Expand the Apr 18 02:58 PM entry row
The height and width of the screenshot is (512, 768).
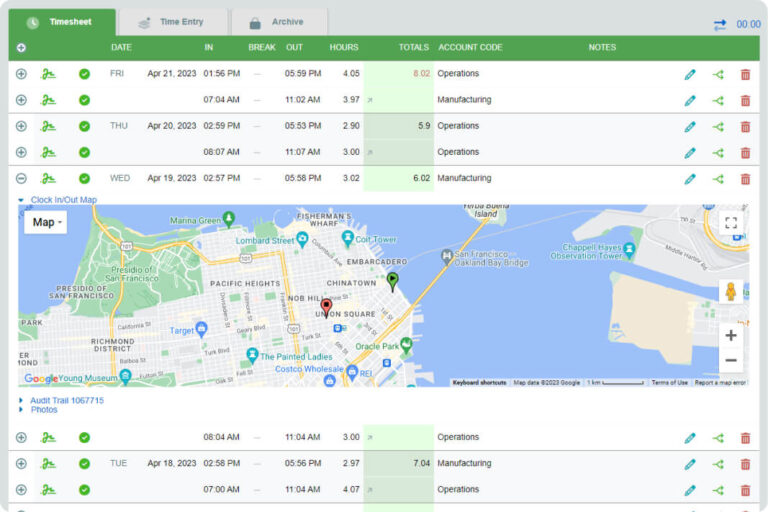click(21, 463)
